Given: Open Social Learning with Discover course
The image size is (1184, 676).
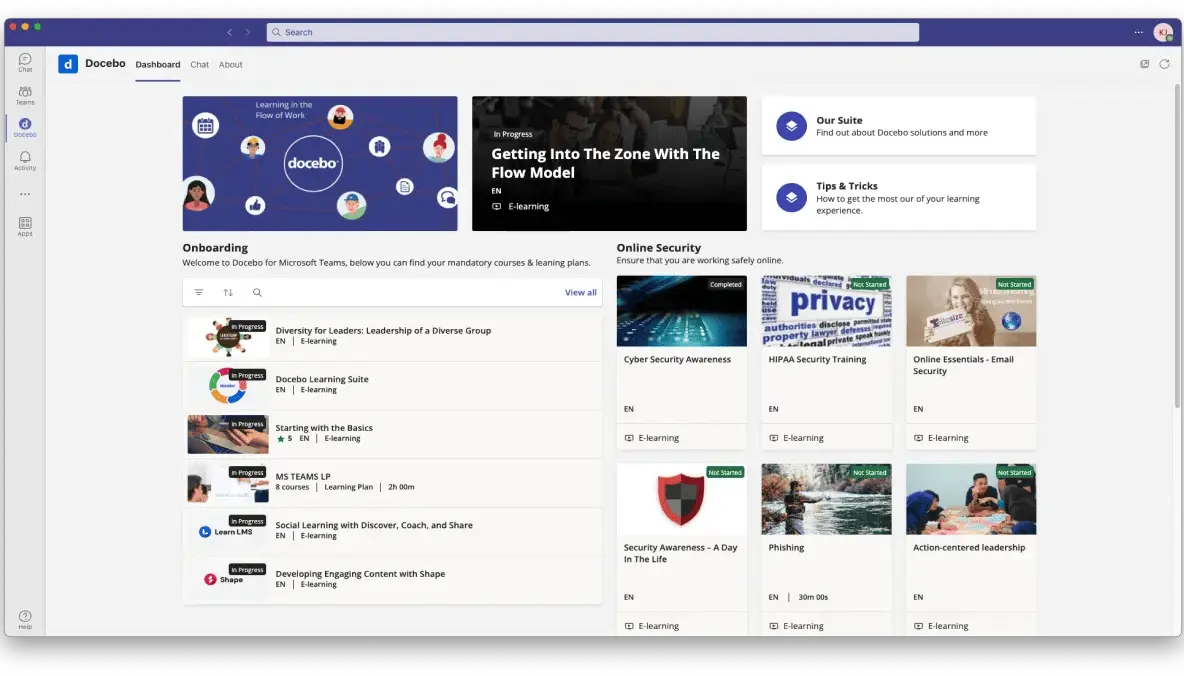Looking at the screenshot, I should pyautogui.click(x=393, y=531).
